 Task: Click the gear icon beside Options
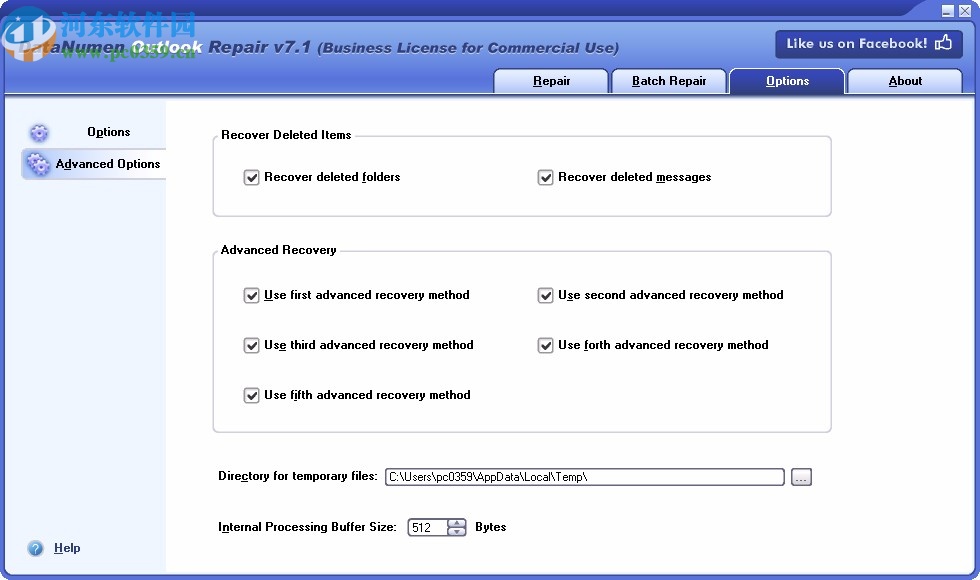[x=38, y=132]
